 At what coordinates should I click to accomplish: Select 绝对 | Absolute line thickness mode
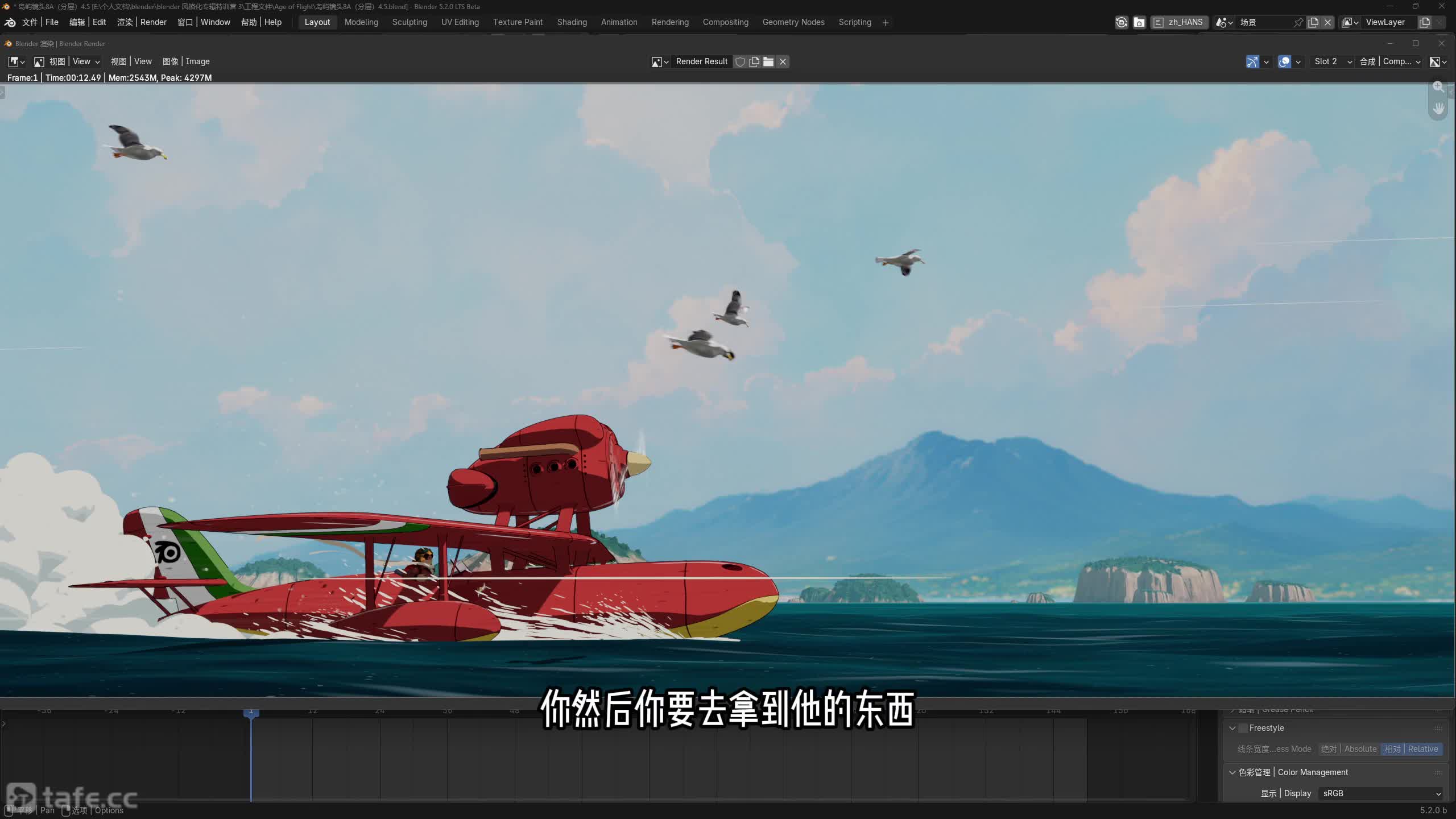[1349, 749]
